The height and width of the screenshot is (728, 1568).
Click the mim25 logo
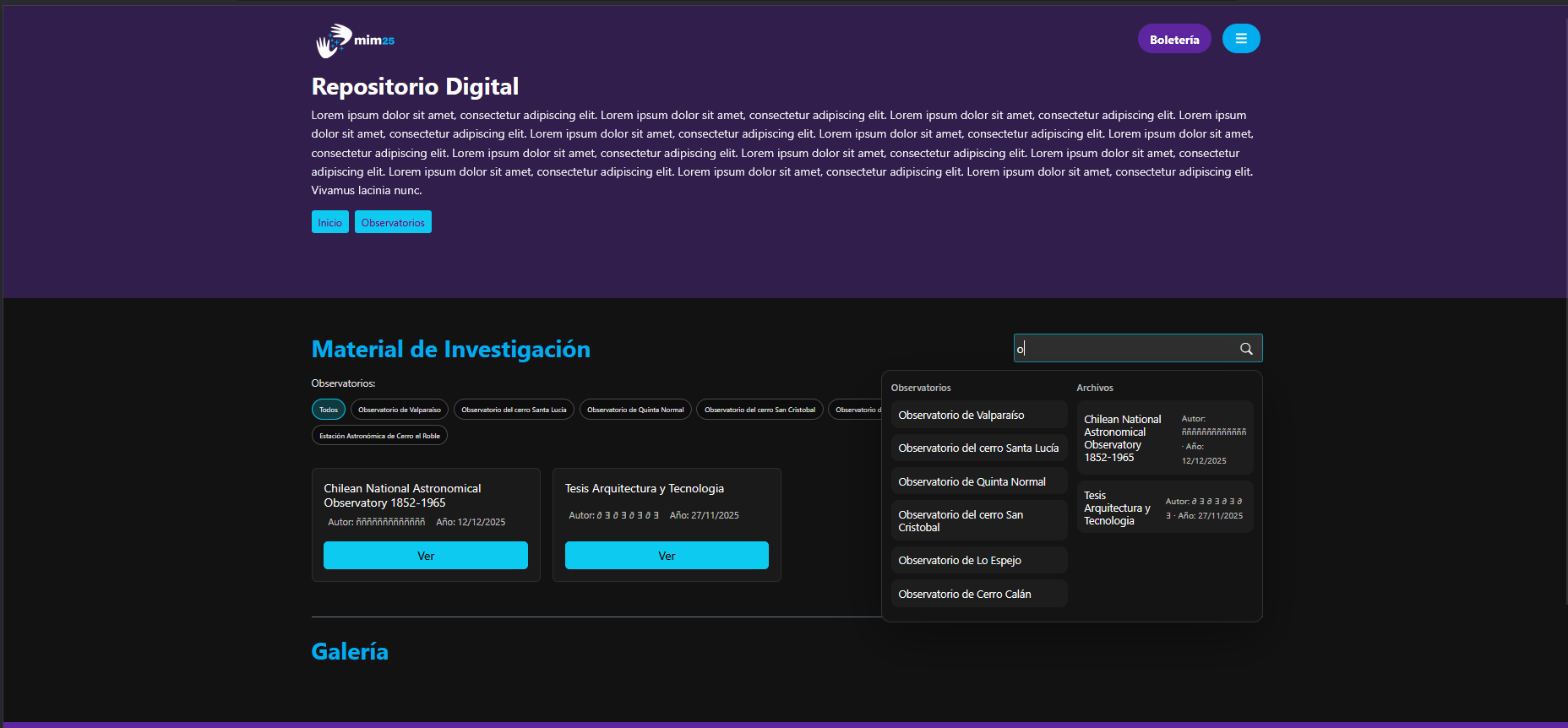[x=355, y=40]
